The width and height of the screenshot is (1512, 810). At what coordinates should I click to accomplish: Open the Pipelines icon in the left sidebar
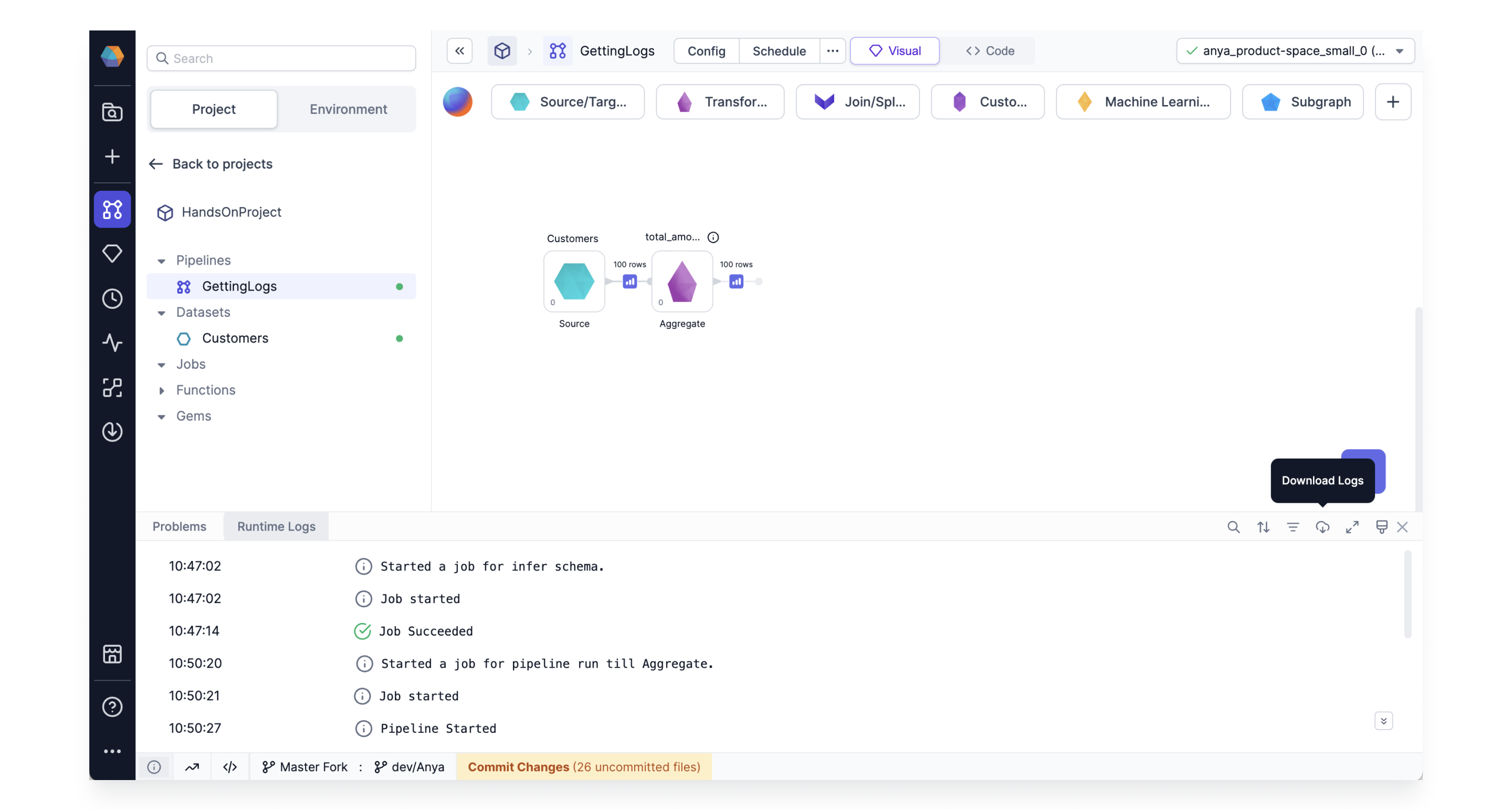[112, 209]
